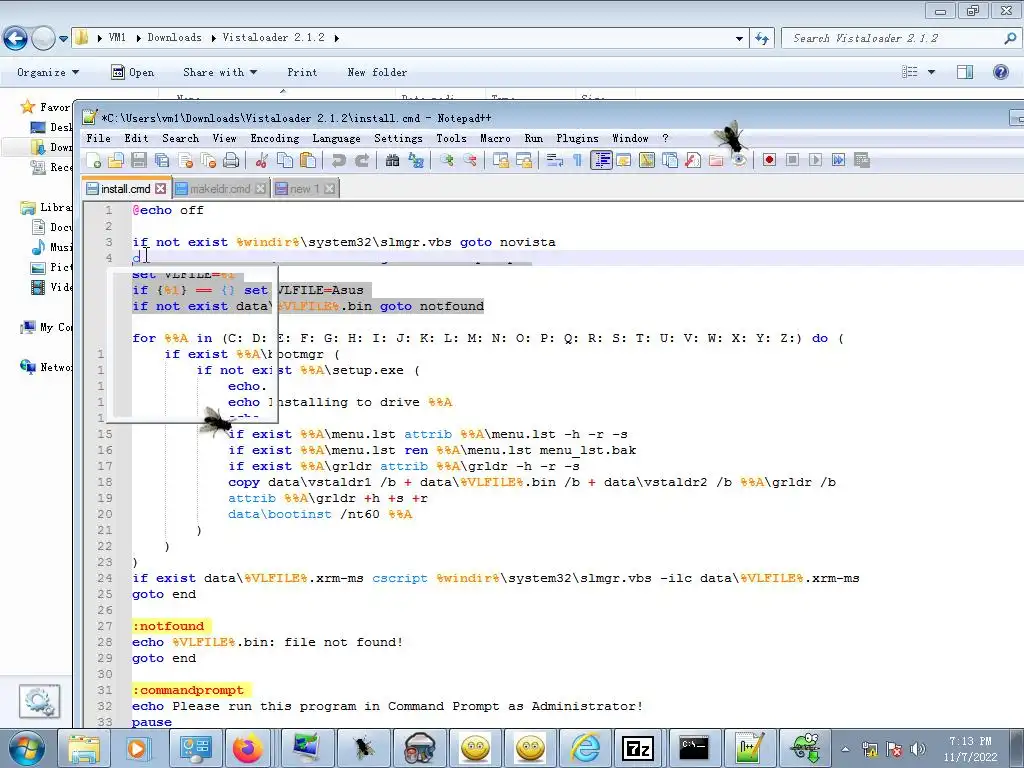
Task: Click the volume speaker tray icon
Action: [x=918, y=749]
